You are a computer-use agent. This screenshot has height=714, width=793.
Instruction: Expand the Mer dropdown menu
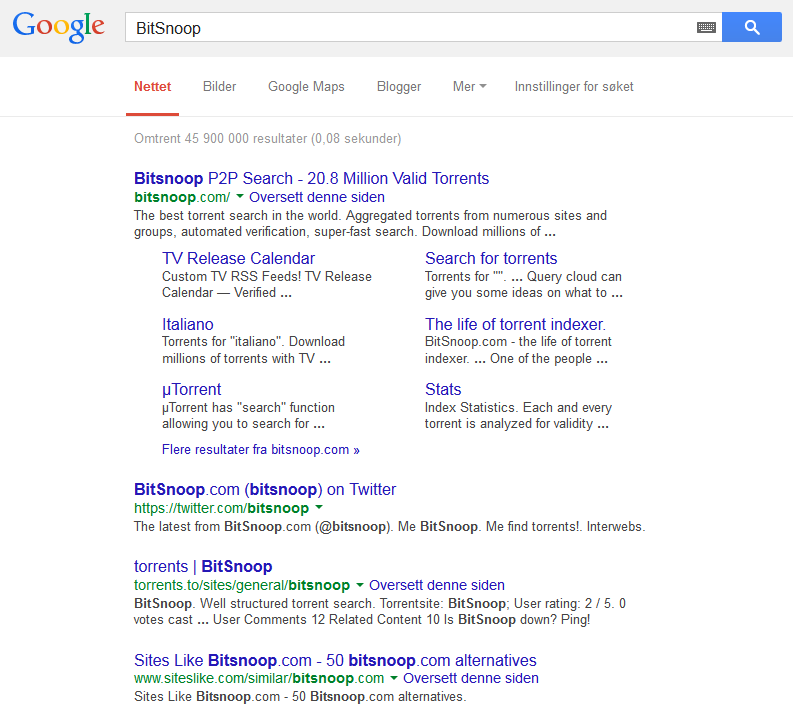469,86
